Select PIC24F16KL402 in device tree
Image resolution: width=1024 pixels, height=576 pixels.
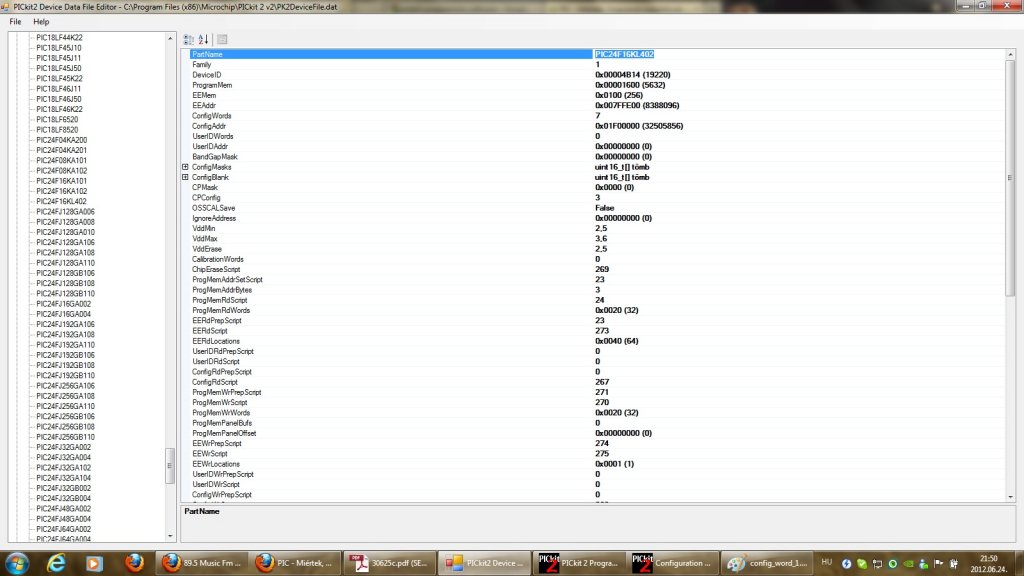coord(61,201)
